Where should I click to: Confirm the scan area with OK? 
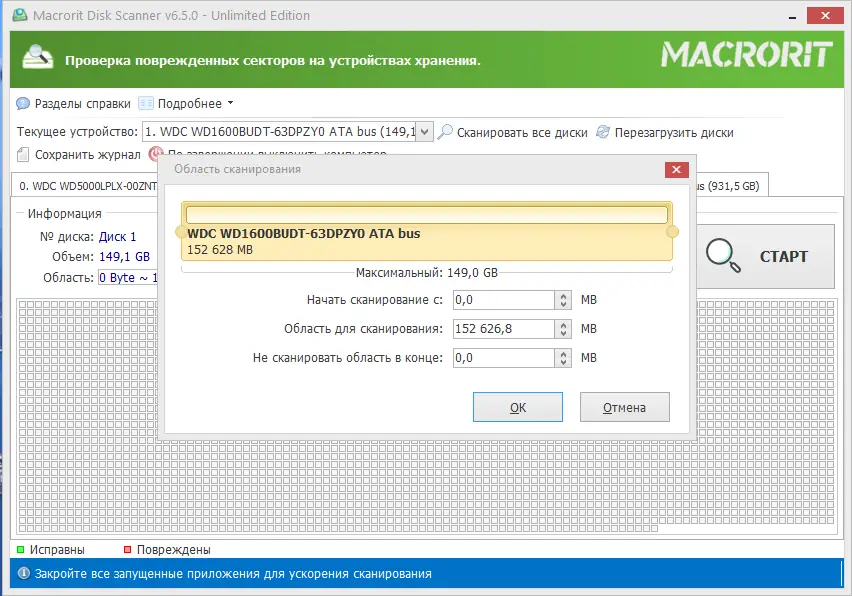pos(518,407)
